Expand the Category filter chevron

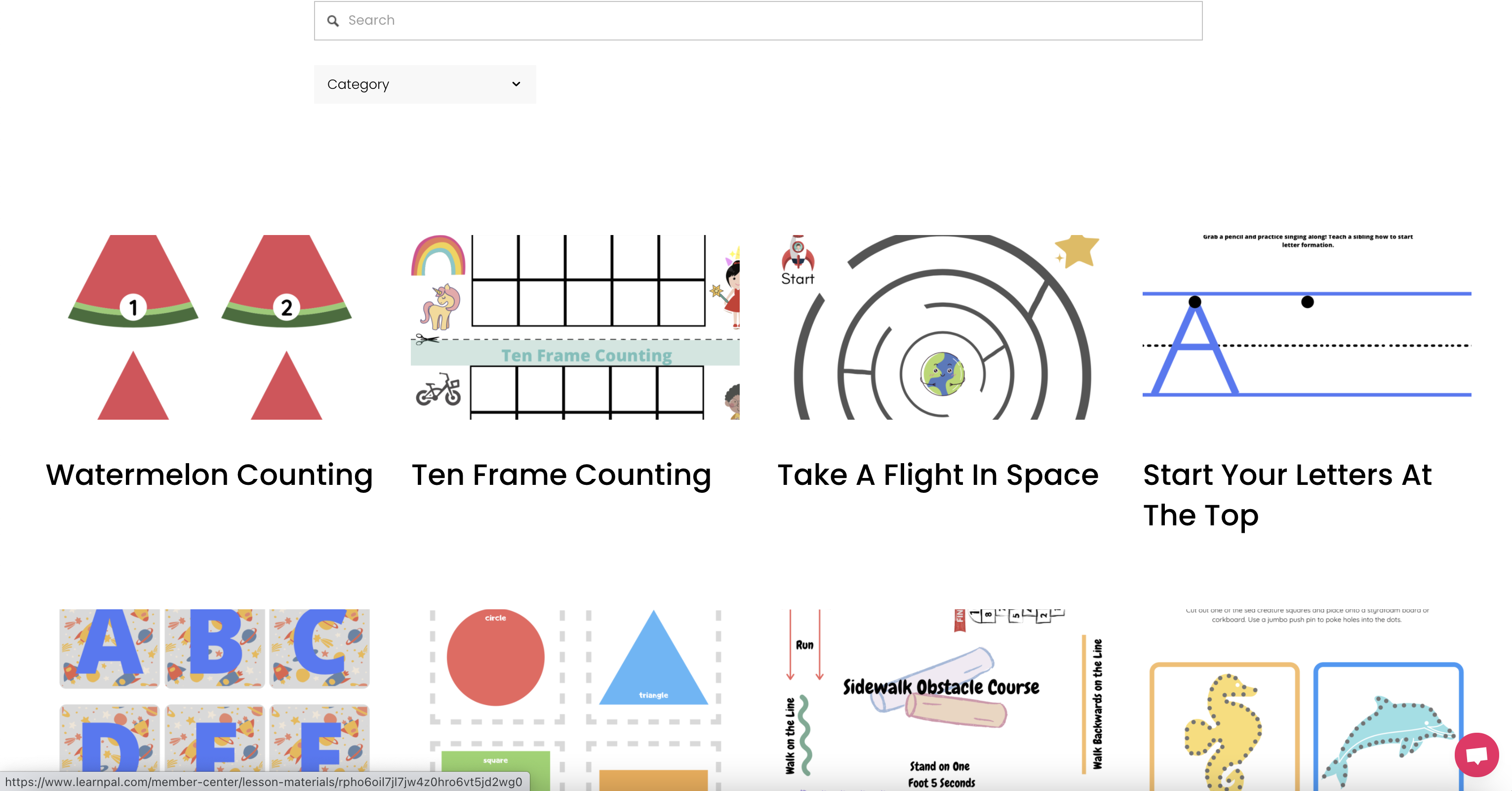point(515,84)
